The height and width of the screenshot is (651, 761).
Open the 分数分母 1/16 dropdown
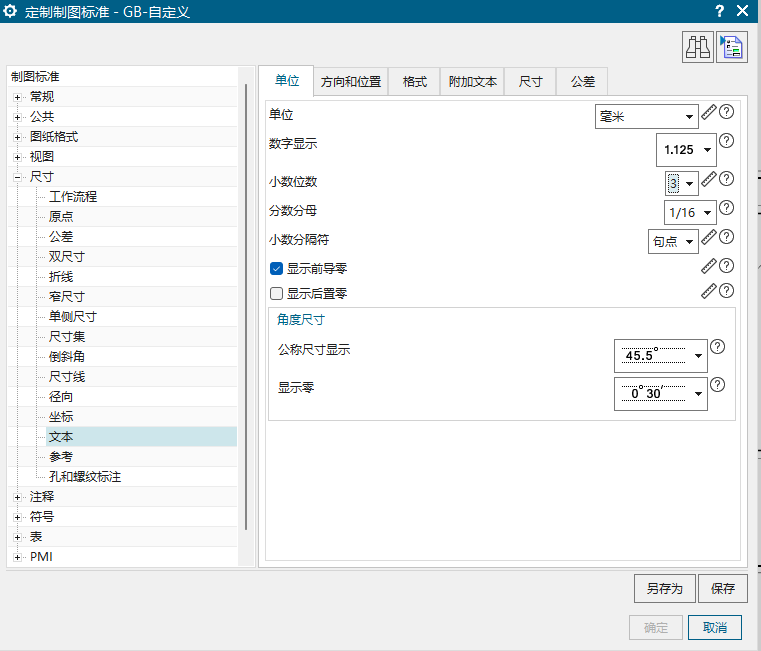(x=690, y=213)
